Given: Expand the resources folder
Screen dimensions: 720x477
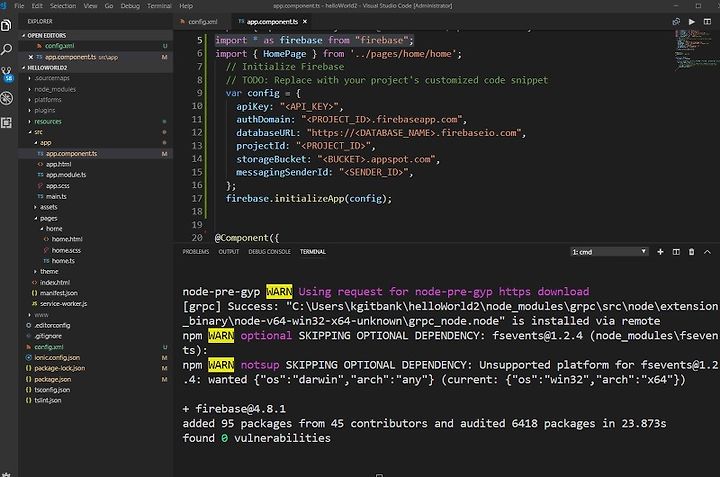Looking at the screenshot, I should (x=96, y=121).
